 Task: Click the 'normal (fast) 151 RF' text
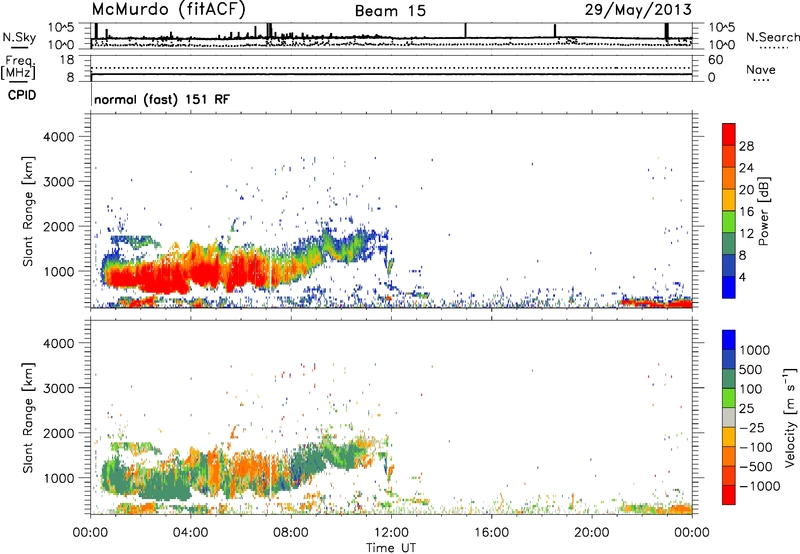tap(162, 99)
